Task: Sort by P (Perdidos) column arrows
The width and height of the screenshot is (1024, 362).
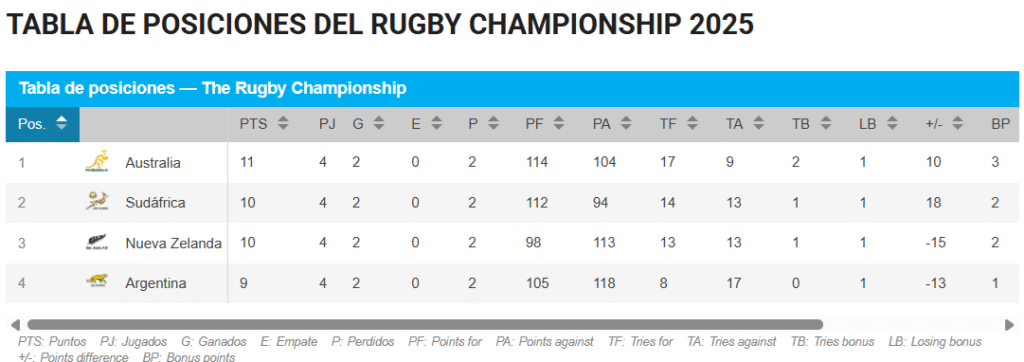Action: [494, 123]
